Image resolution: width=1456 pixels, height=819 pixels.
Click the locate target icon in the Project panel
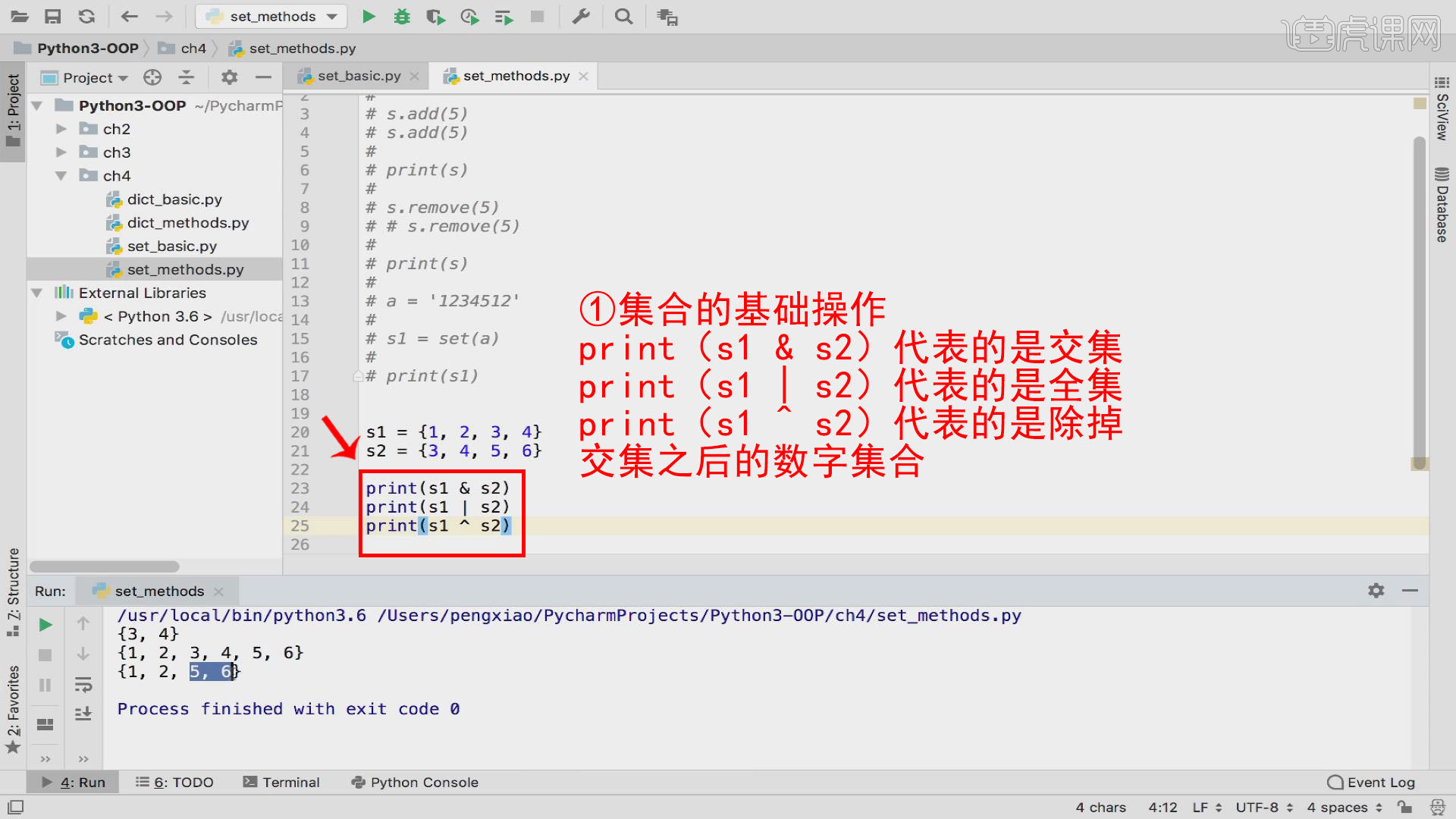tap(152, 77)
